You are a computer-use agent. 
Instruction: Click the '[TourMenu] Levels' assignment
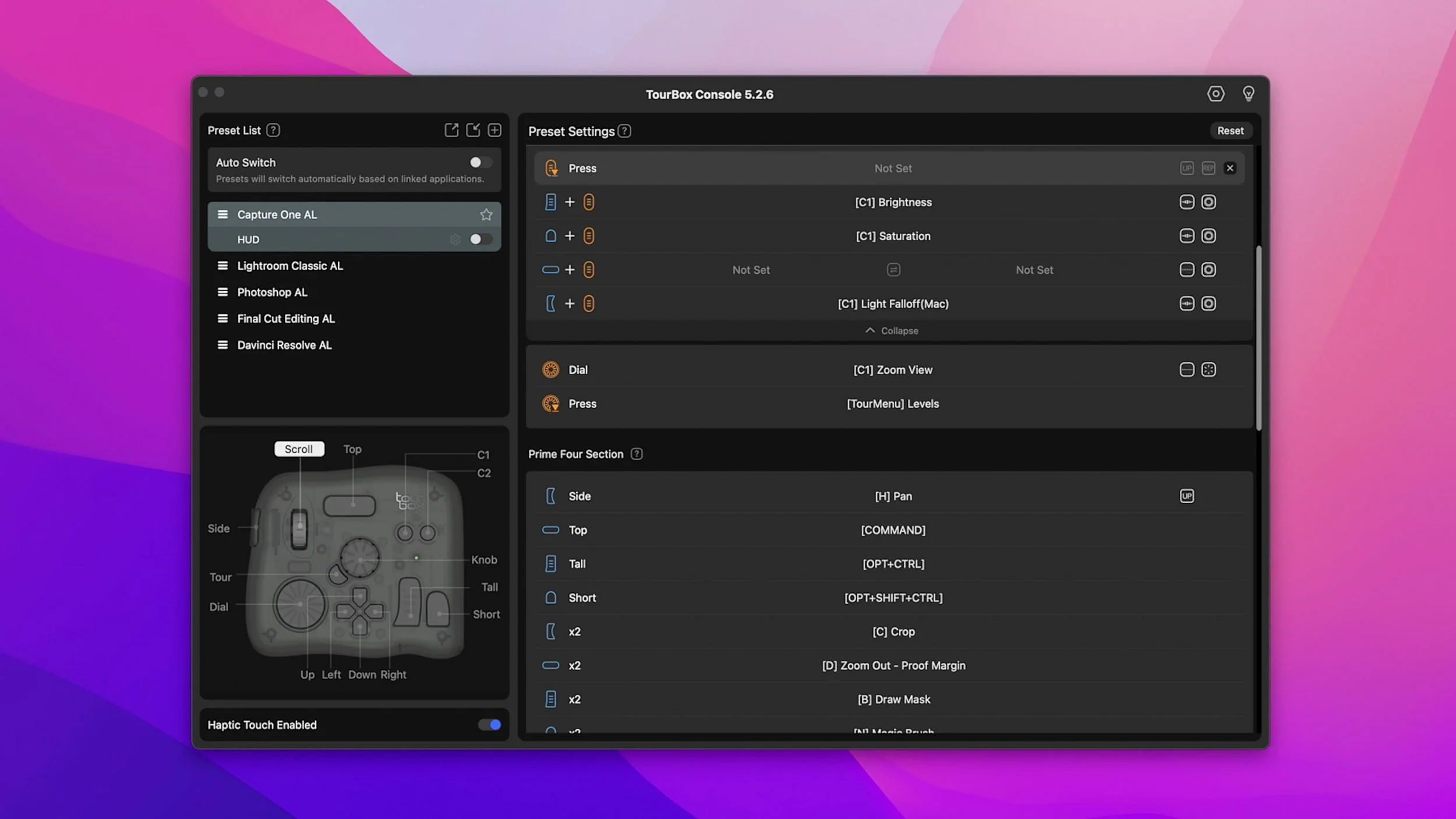tap(893, 404)
